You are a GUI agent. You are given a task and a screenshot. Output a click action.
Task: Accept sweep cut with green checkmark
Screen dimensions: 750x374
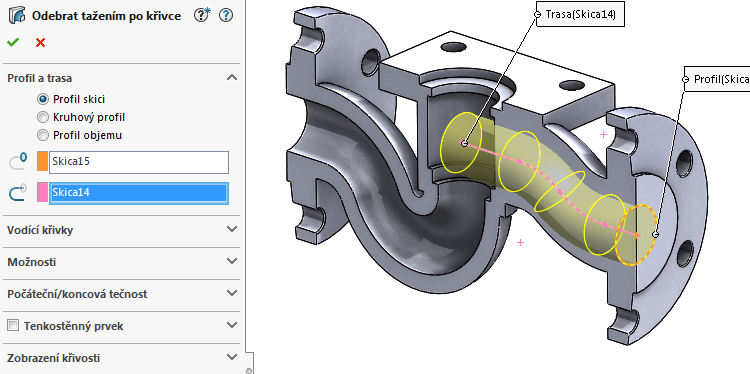click(x=13, y=43)
